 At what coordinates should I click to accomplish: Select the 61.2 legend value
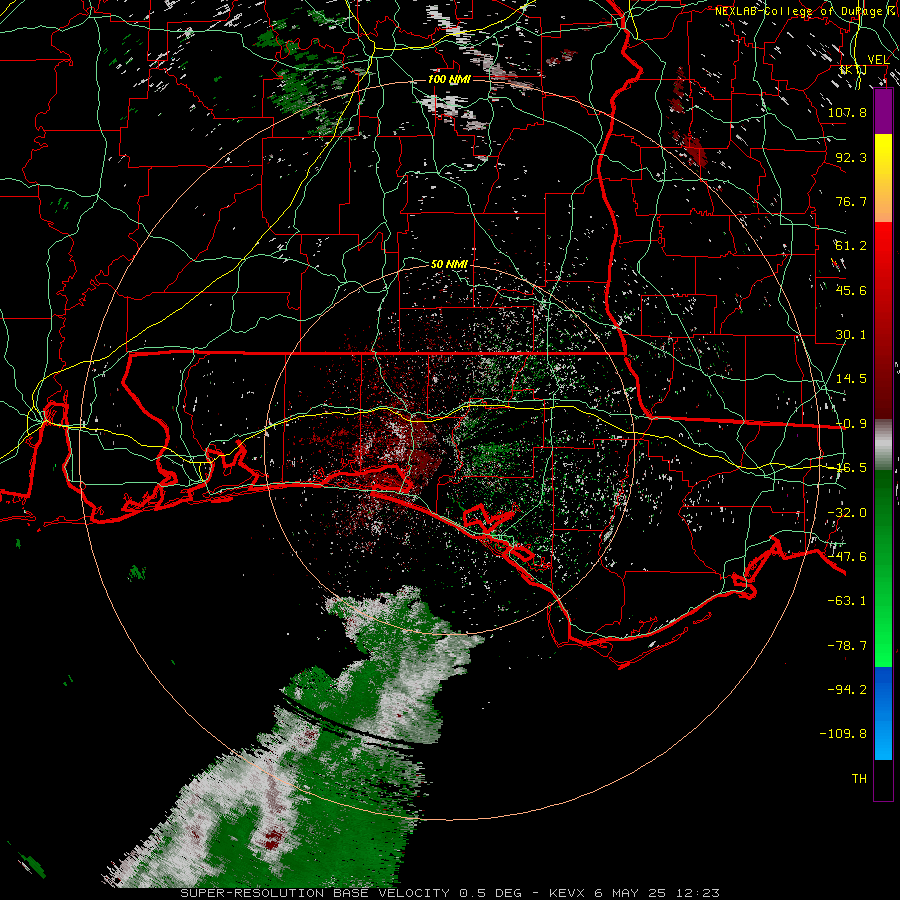point(851,246)
